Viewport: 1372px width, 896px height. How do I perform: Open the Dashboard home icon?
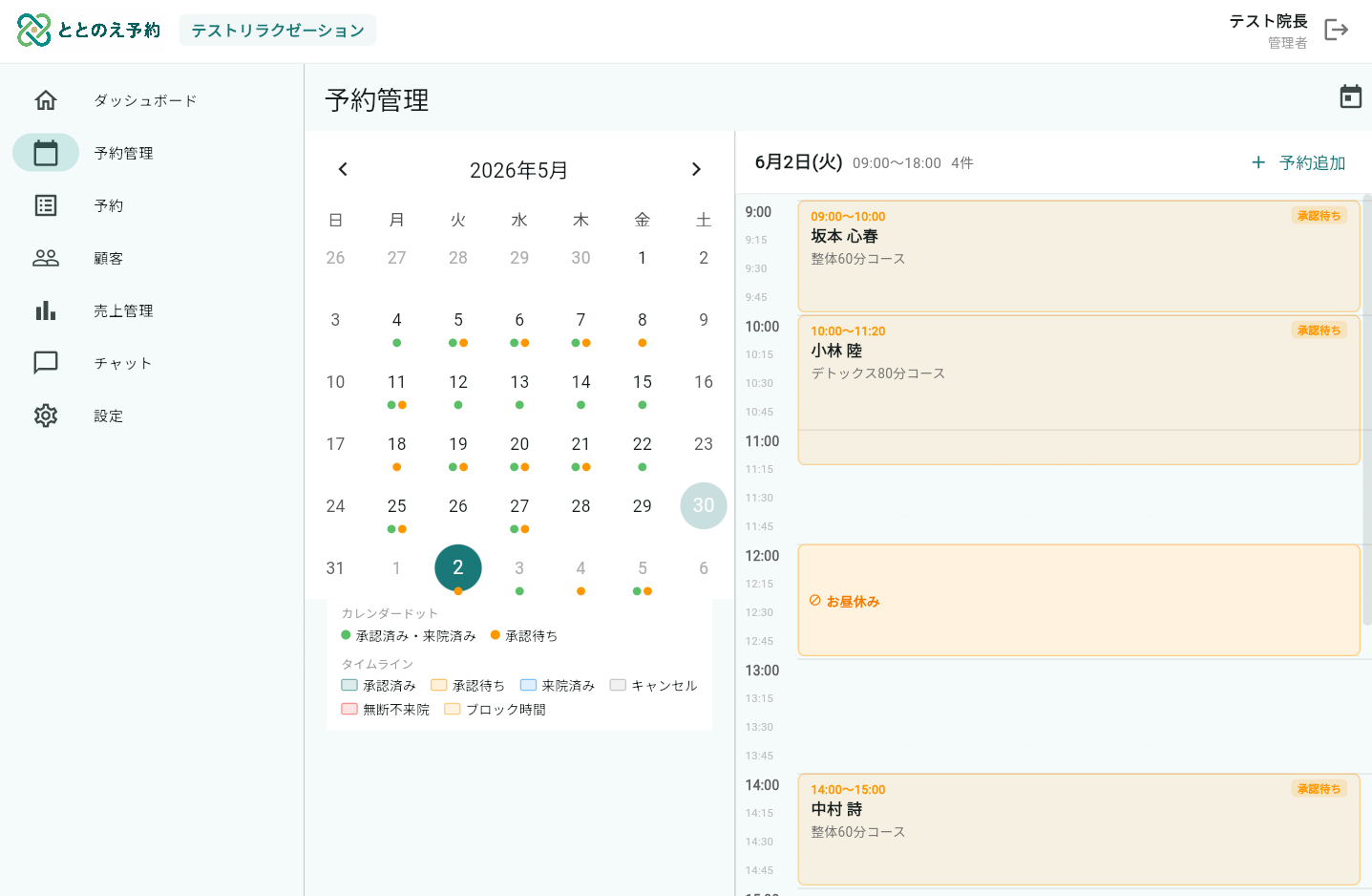[46, 100]
